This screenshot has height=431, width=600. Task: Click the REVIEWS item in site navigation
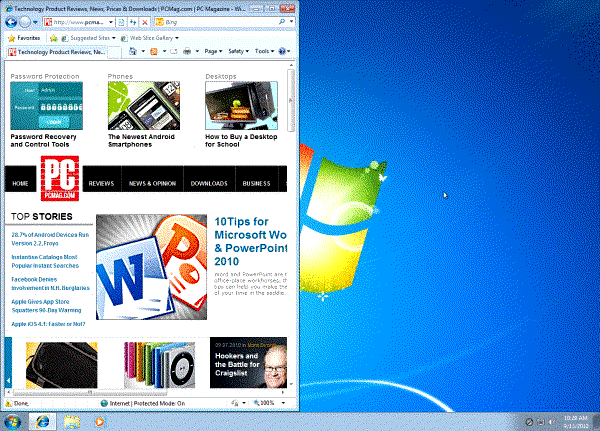tap(101, 184)
